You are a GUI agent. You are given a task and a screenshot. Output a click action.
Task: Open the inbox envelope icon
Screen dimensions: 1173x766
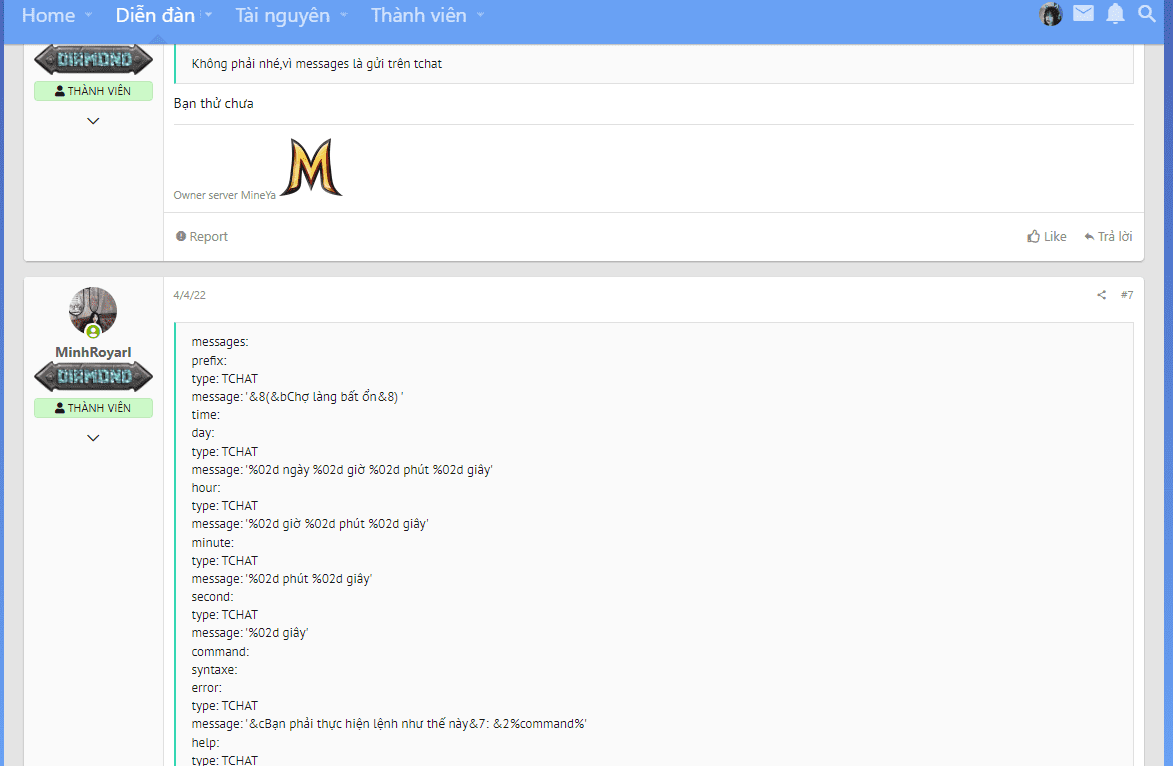(1083, 13)
